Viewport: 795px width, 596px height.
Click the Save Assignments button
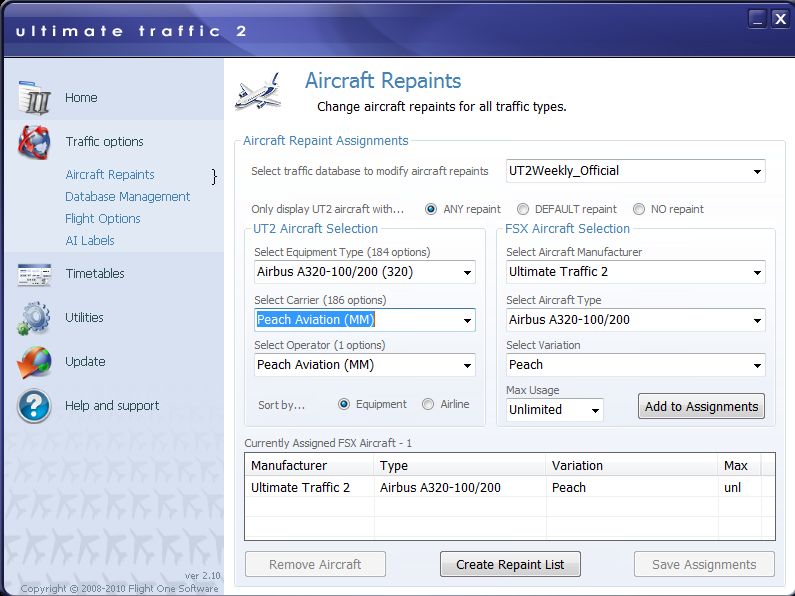click(x=704, y=564)
